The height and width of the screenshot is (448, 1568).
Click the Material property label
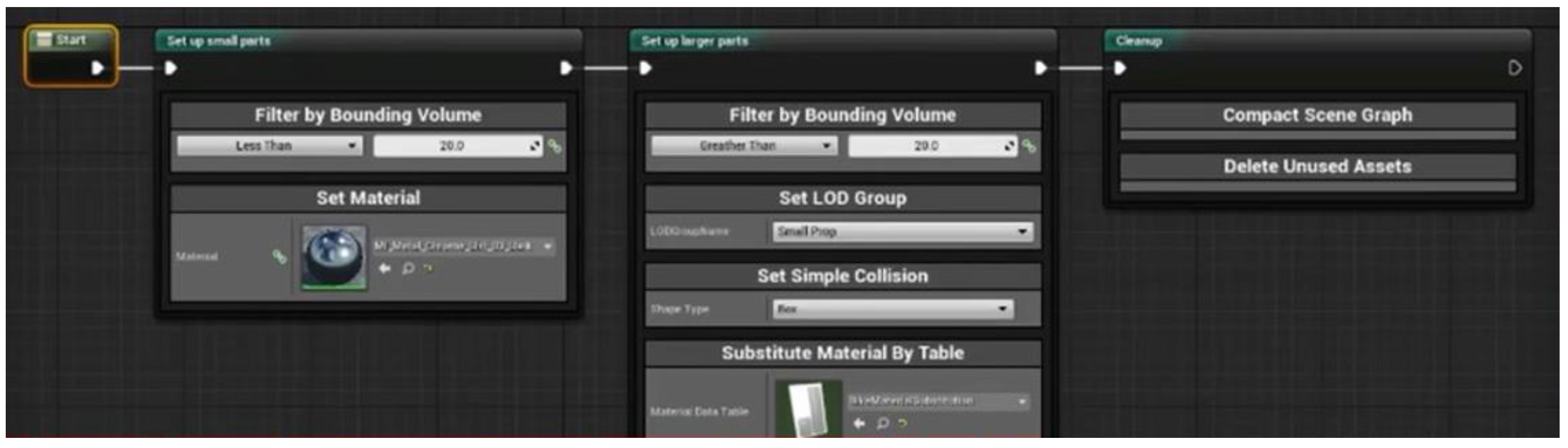tap(197, 256)
